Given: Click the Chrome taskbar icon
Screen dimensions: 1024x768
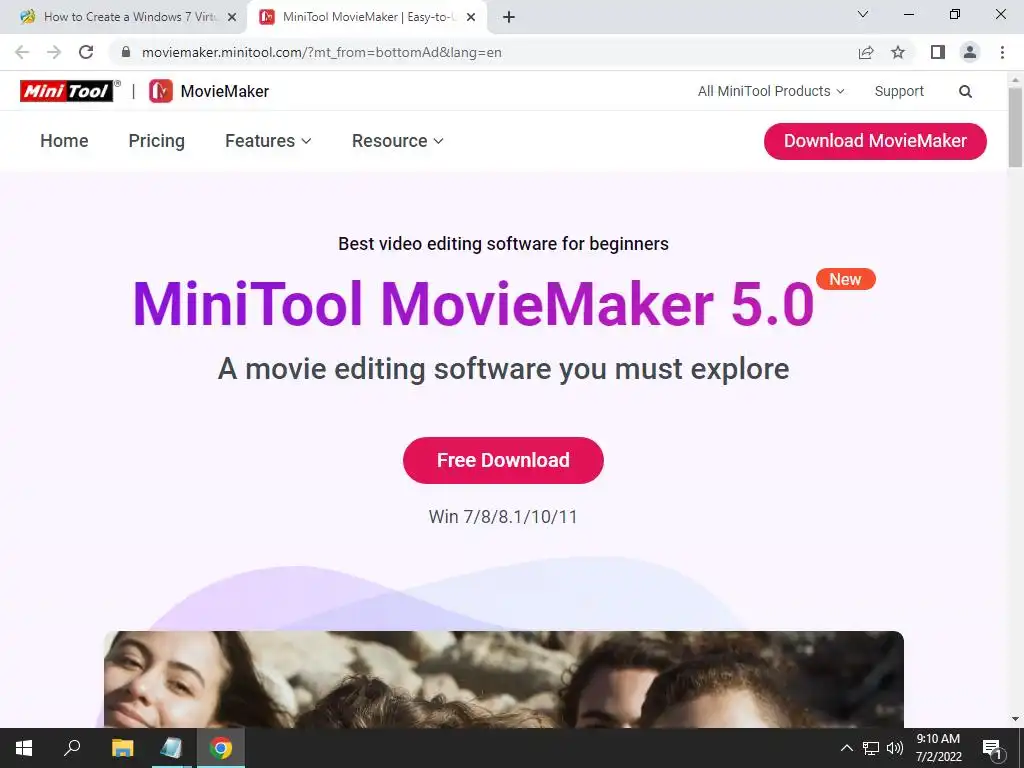Looking at the screenshot, I should (221, 748).
